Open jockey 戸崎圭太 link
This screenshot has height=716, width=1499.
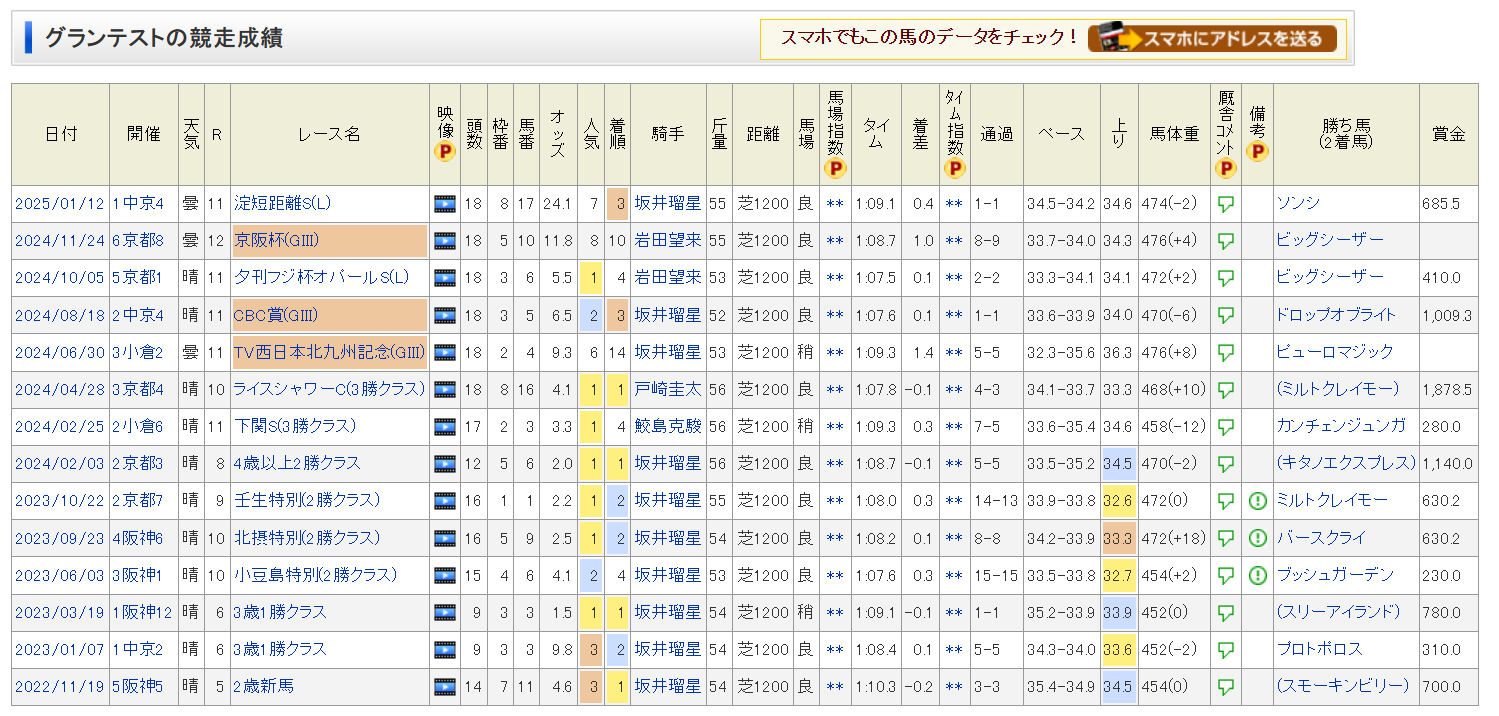pos(667,390)
